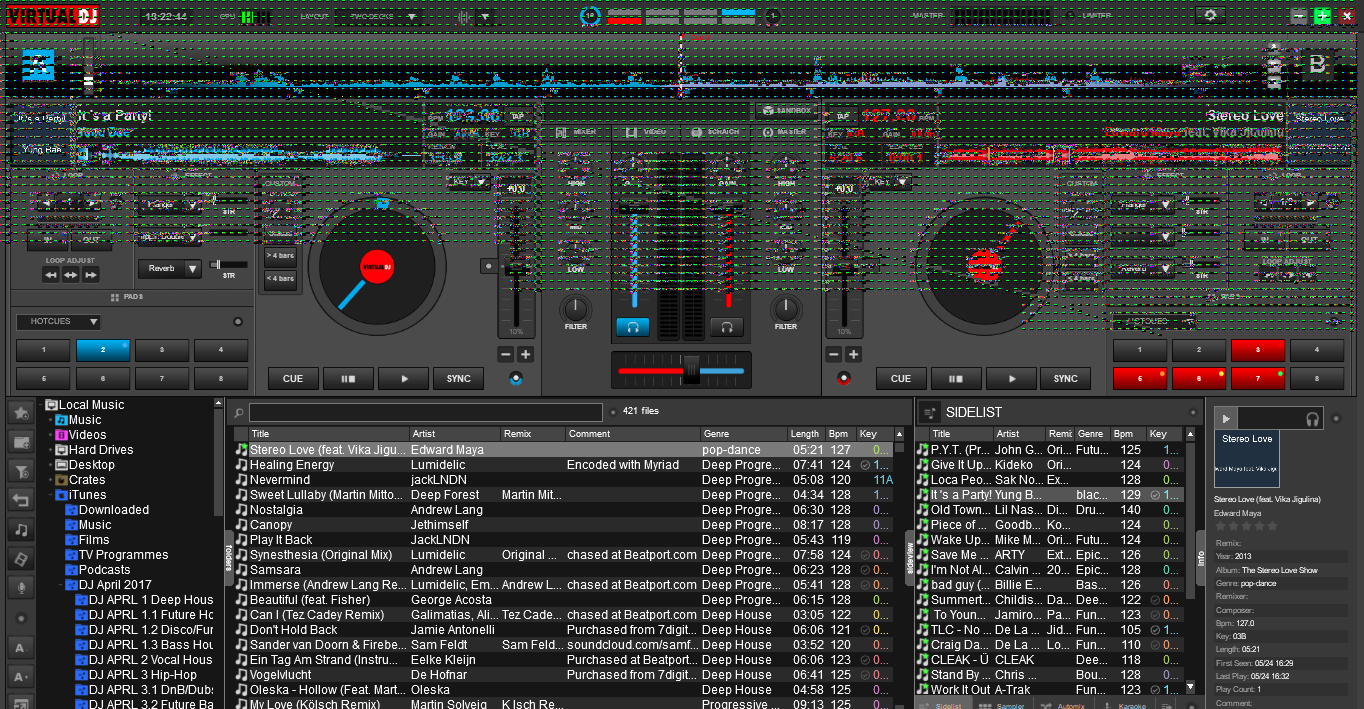Toggle left channel headphone cue button
1364x709 pixels.
(632, 327)
